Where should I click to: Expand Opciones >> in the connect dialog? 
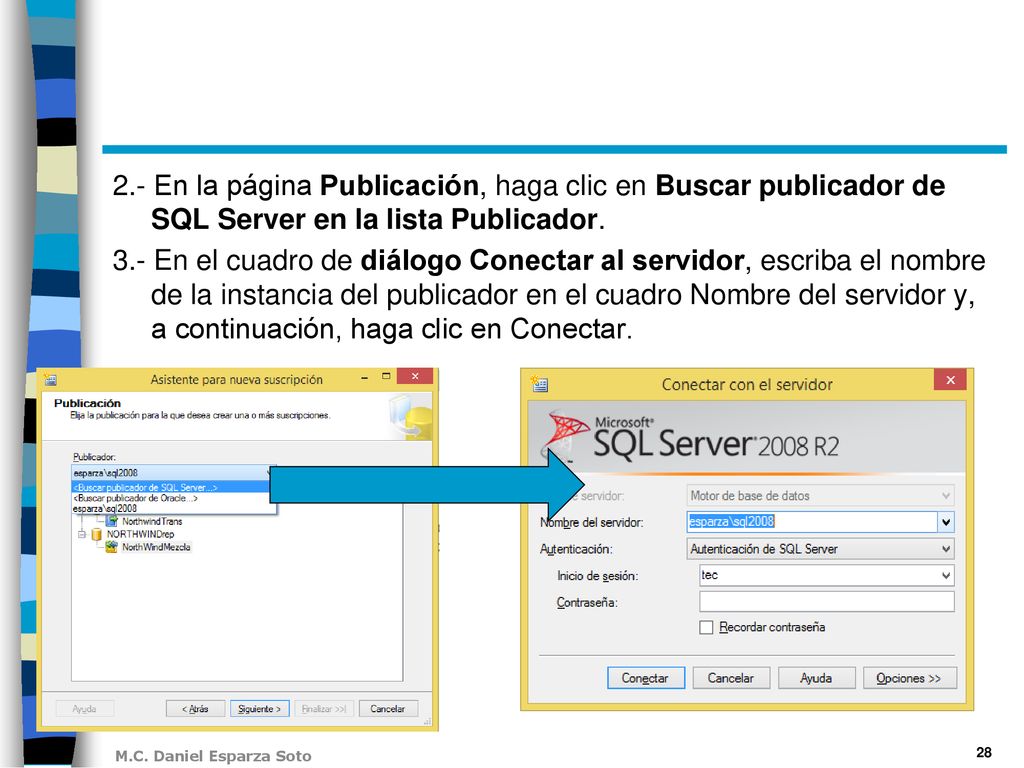tap(909, 678)
